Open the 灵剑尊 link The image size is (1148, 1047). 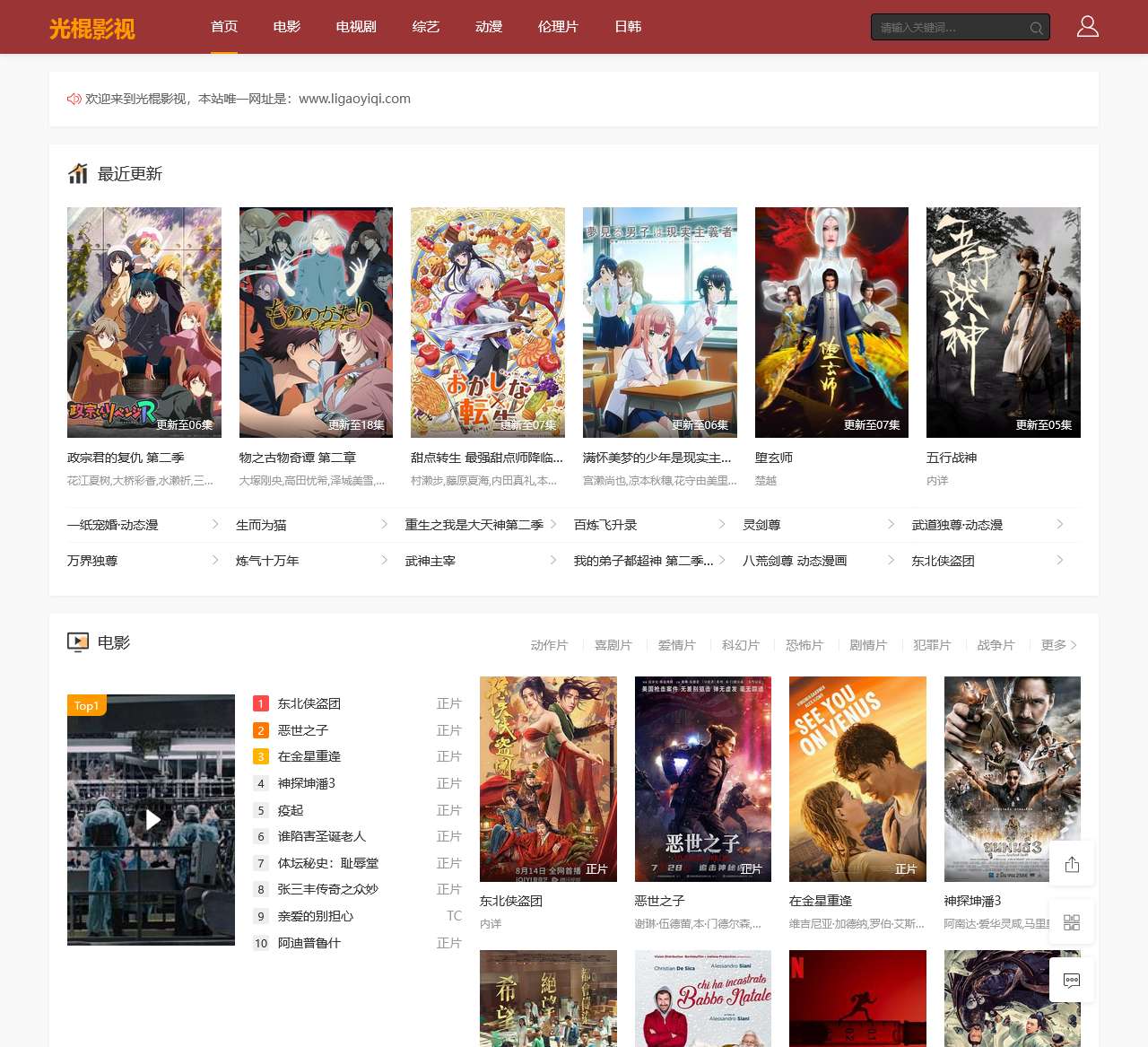[761, 525]
